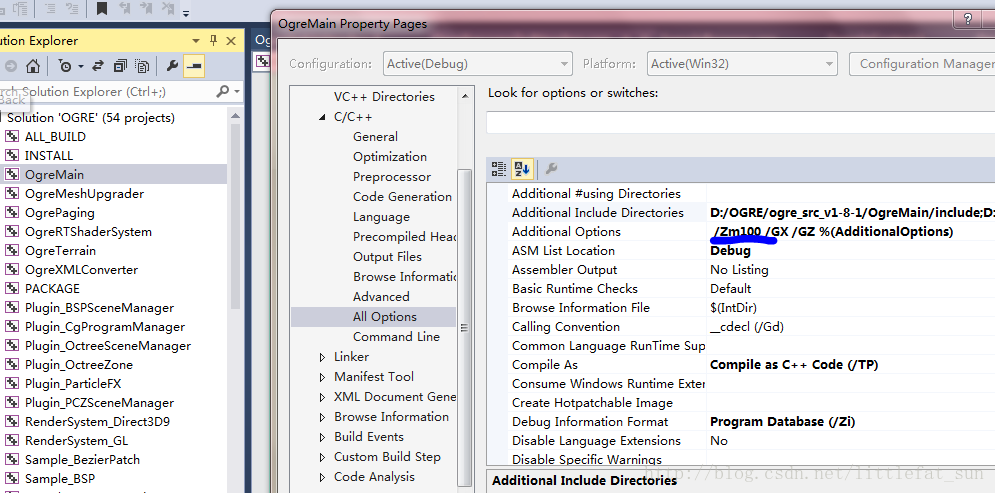The height and width of the screenshot is (493, 995).
Task: Click the Property Pages wrench in property grid
Action: tap(551, 169)
